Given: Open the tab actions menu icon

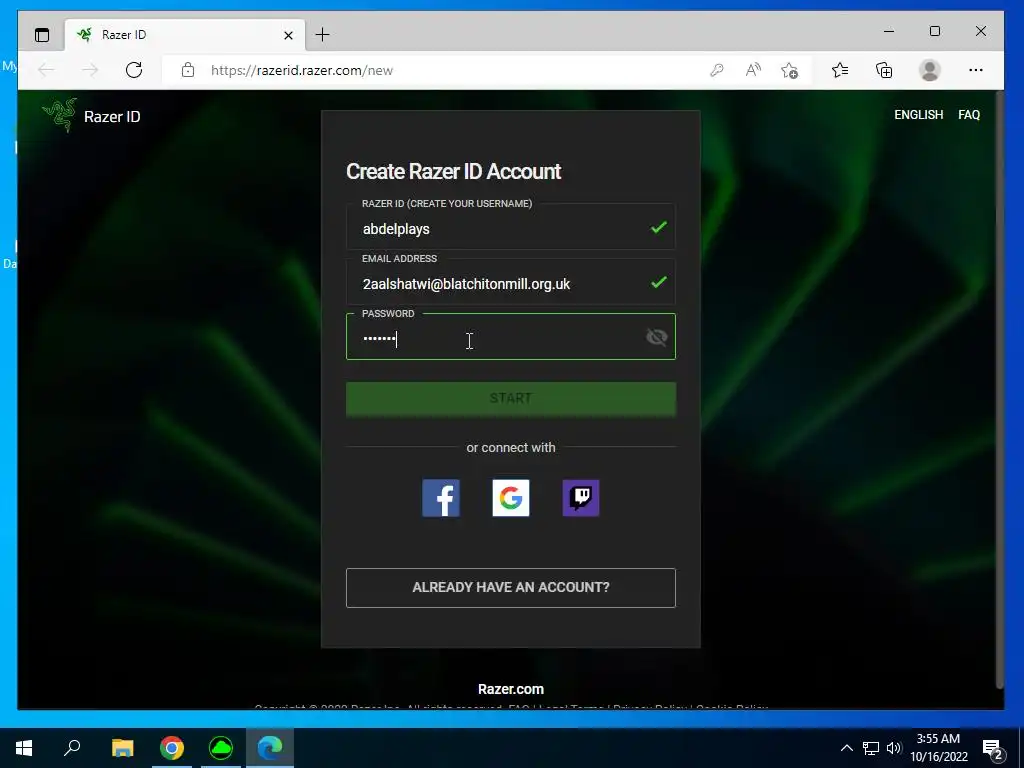Looking at the screenshot, I should tap(42, 35).
